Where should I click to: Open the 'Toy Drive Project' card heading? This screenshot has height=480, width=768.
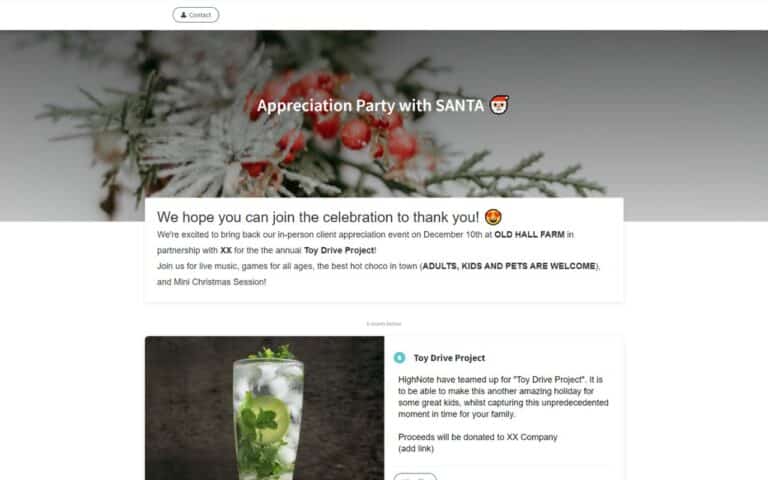[449, 358]
